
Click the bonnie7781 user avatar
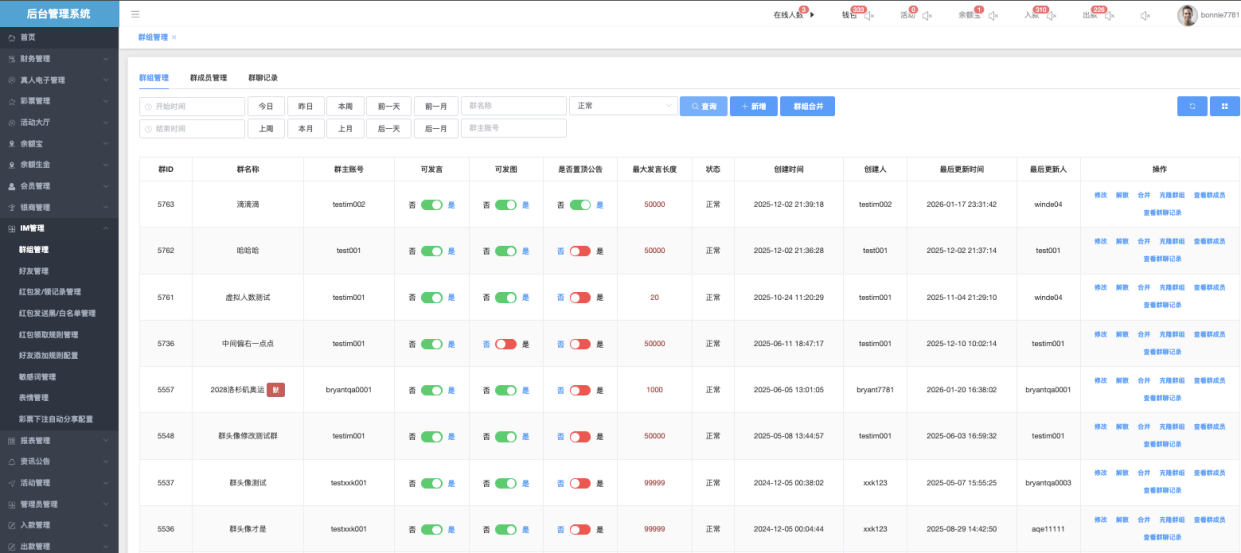[x=1187, y=15]
